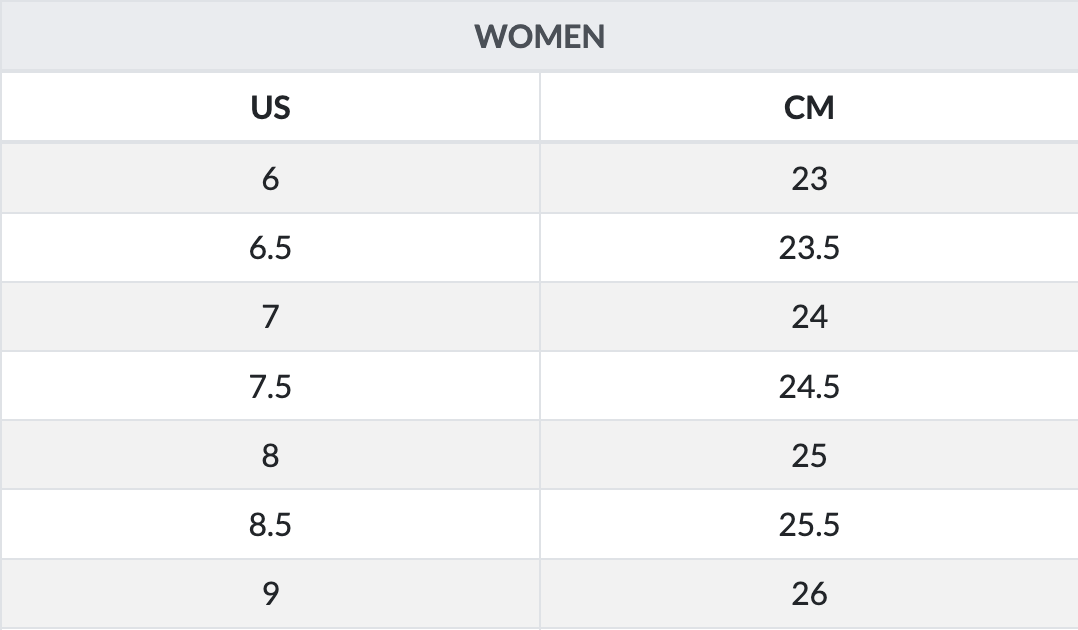Click the number 7 in US column
The image size is (1078, 630).
pos(270,317)
